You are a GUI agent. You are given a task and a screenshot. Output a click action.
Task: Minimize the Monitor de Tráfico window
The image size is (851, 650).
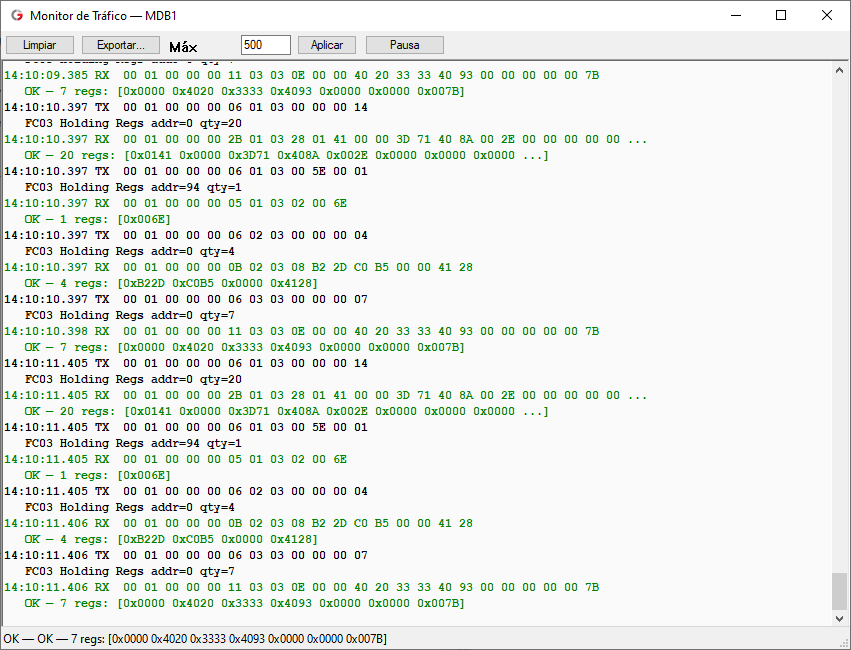pyautogui.click(x=736, y=16)
